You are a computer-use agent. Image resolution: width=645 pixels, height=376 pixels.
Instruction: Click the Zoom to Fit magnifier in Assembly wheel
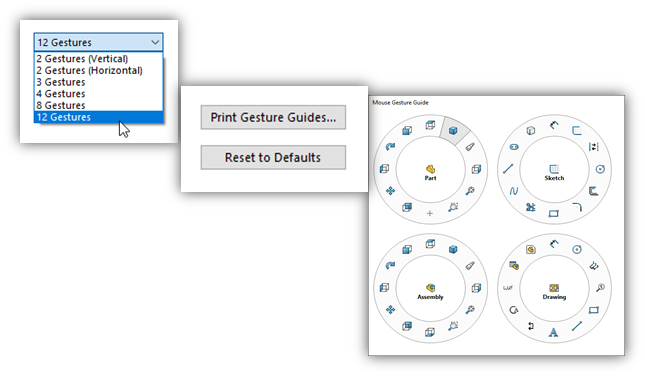point(470,310)
